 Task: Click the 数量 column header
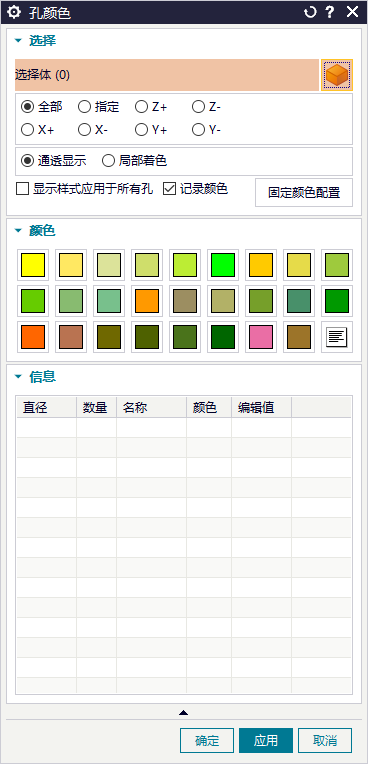[97, 408]
